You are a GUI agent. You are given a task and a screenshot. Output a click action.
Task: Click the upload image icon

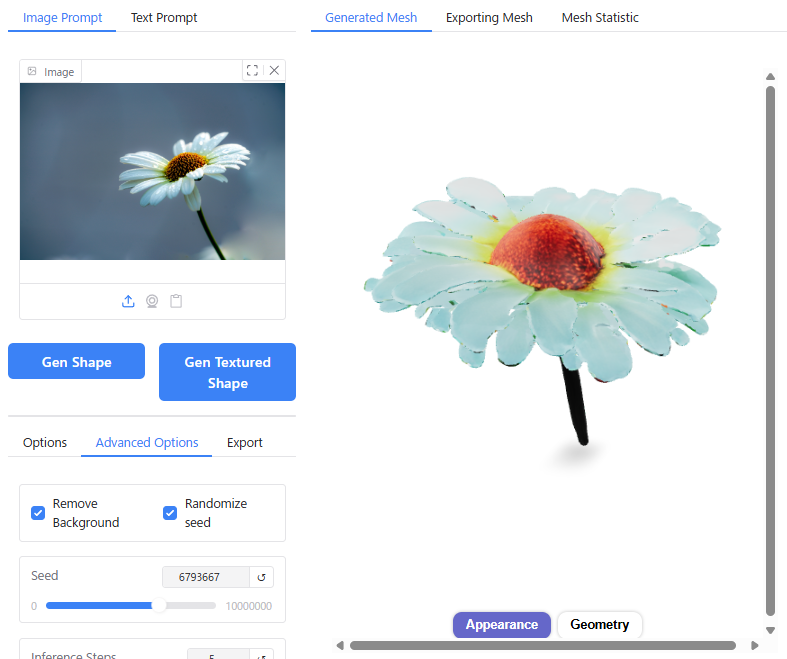point(128,301)
